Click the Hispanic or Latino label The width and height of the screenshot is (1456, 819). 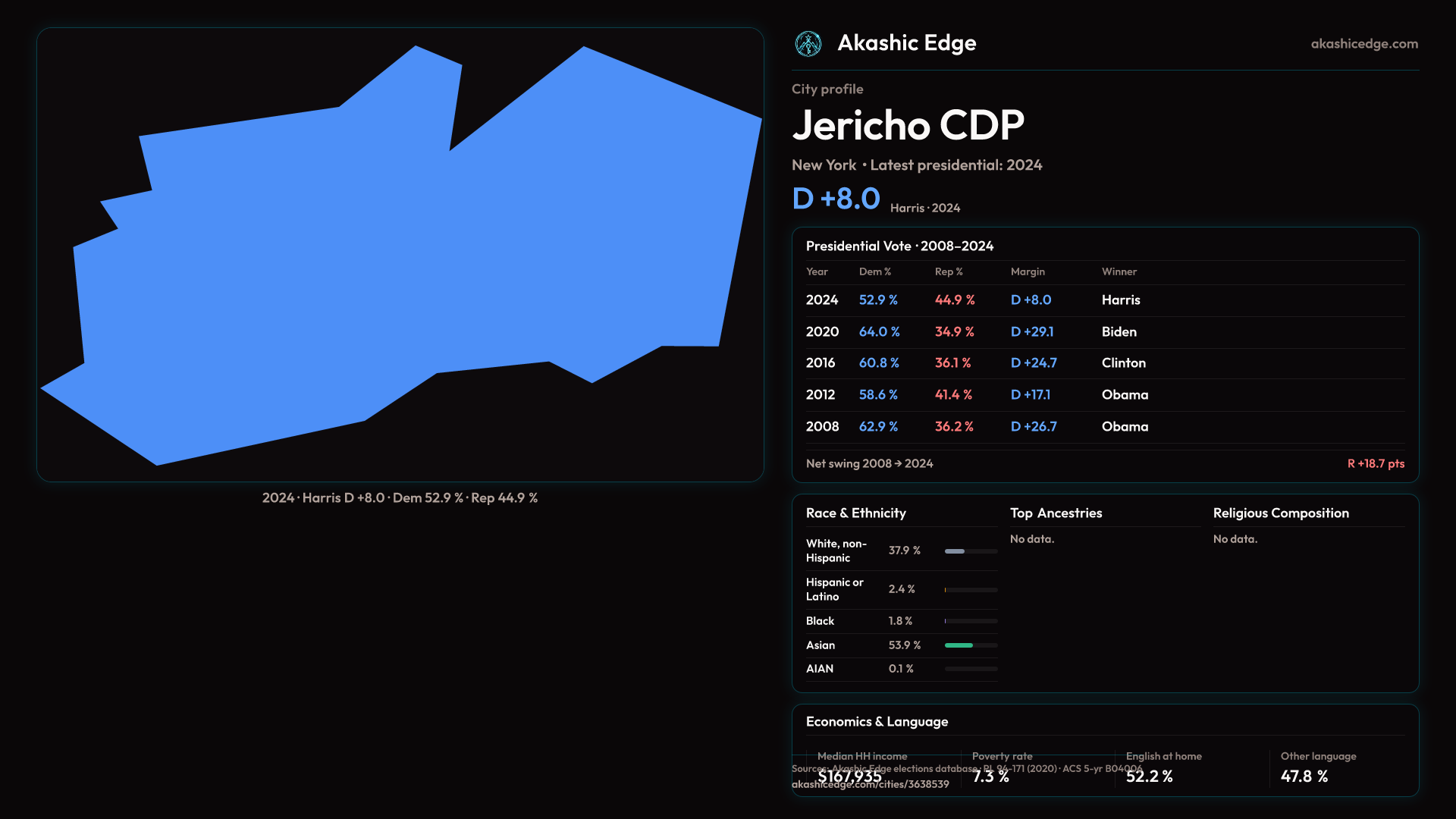(x=834, y=589)
